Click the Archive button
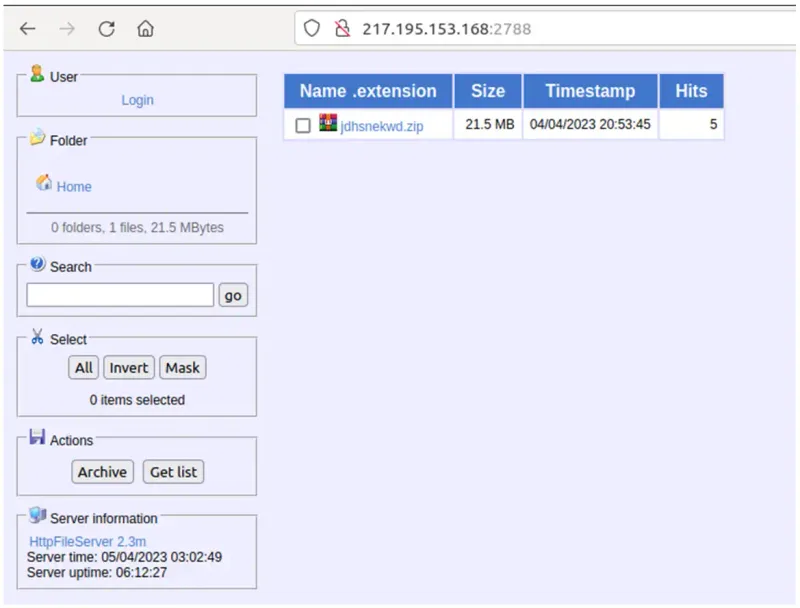Screen dimensions: 800x608 [x=103, y=472]
